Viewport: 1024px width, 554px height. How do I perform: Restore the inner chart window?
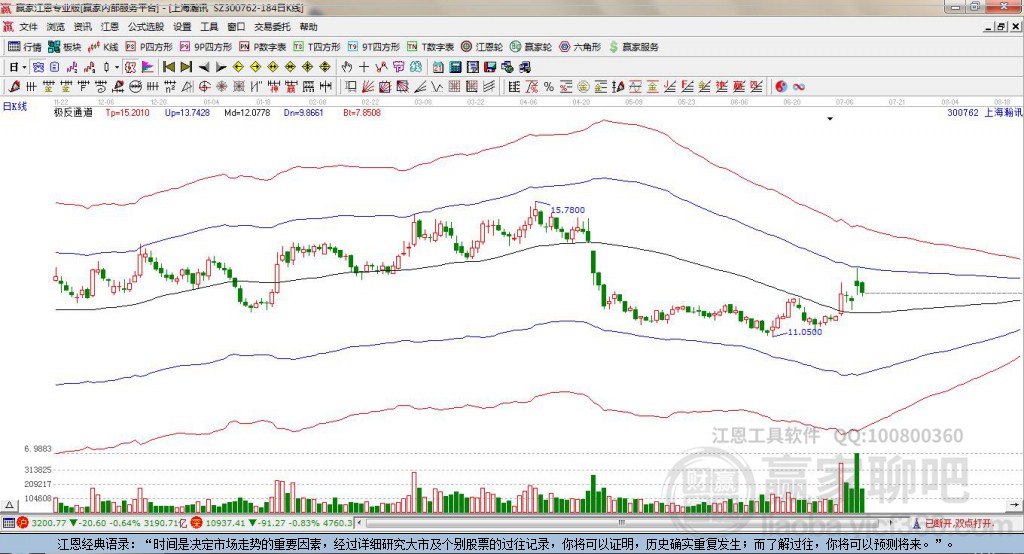coord(1002,27)
